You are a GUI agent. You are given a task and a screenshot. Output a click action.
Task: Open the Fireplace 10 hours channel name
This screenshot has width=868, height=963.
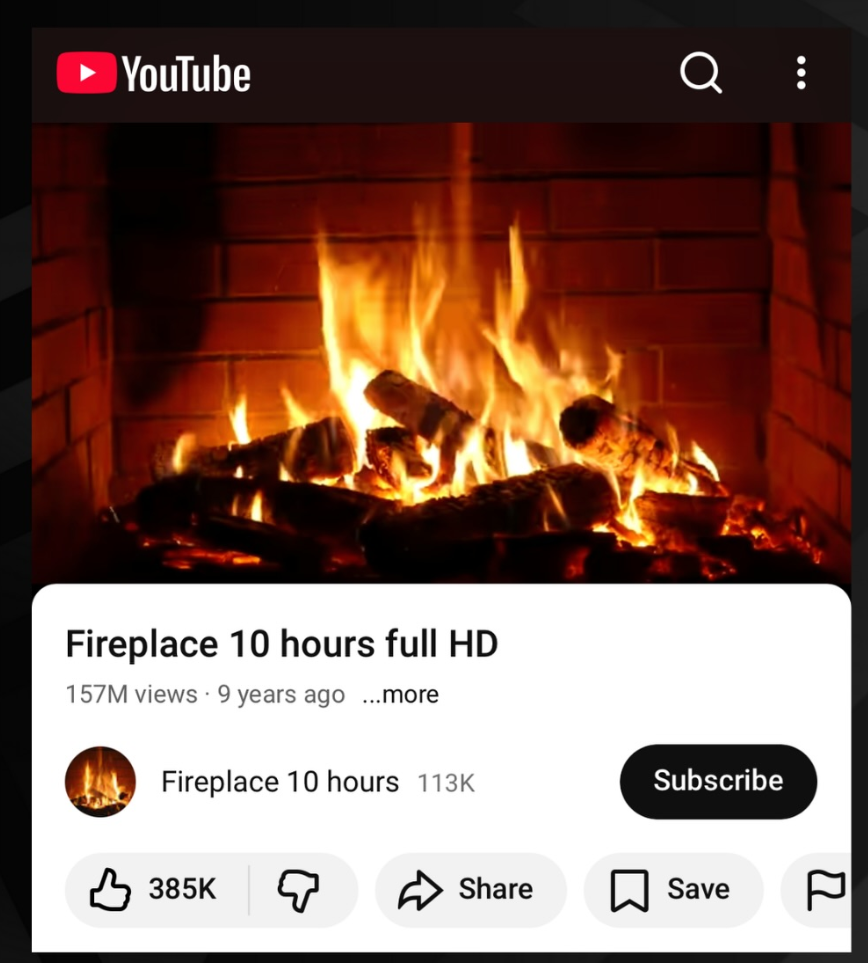(x=280, y=782)
